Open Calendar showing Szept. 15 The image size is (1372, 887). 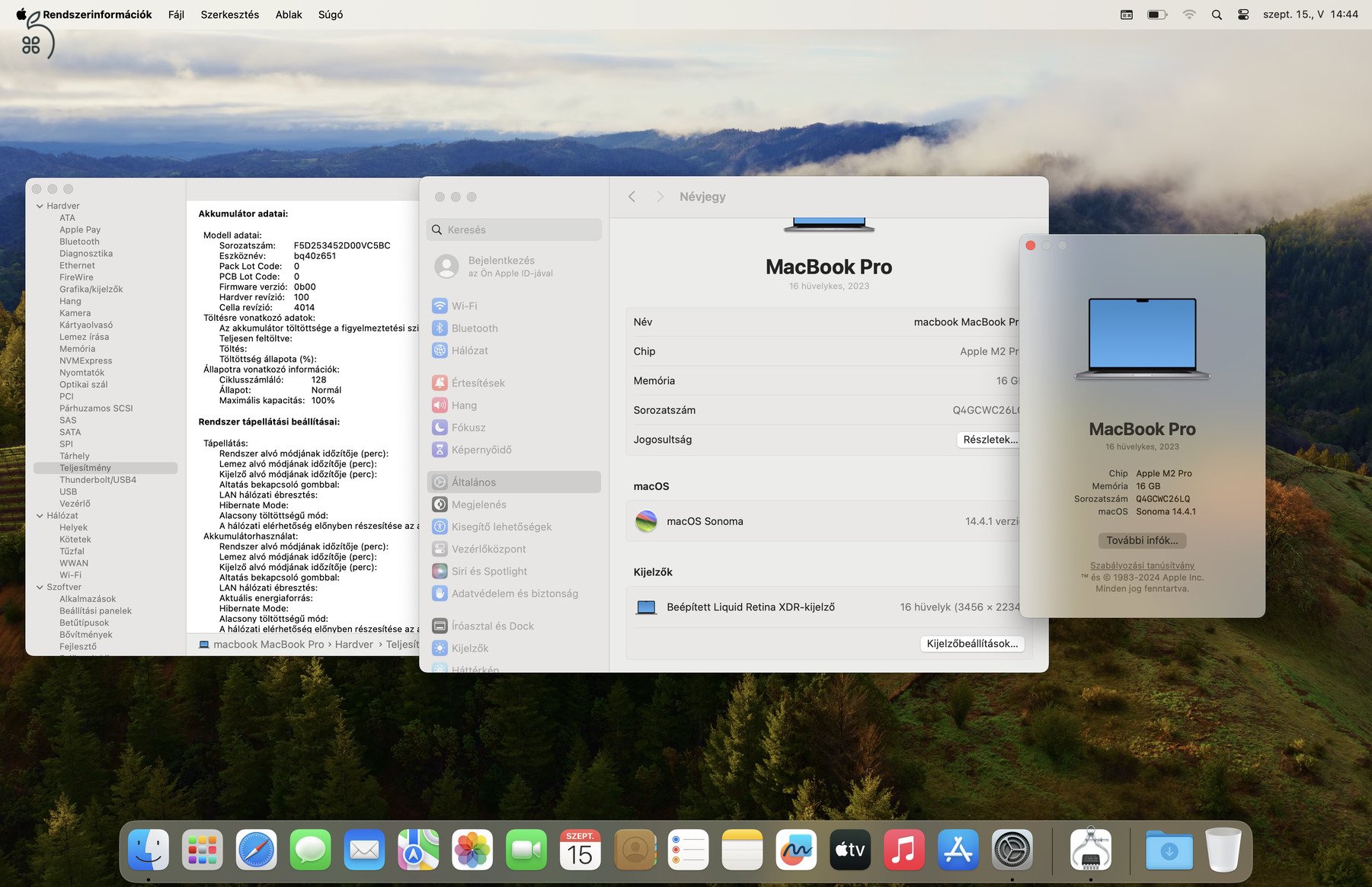580,850
